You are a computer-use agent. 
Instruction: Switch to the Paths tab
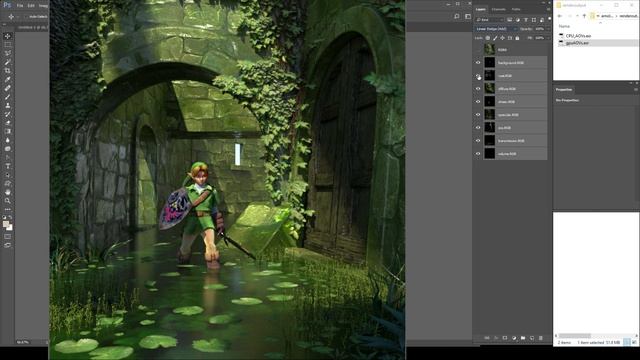click(516, 9)
